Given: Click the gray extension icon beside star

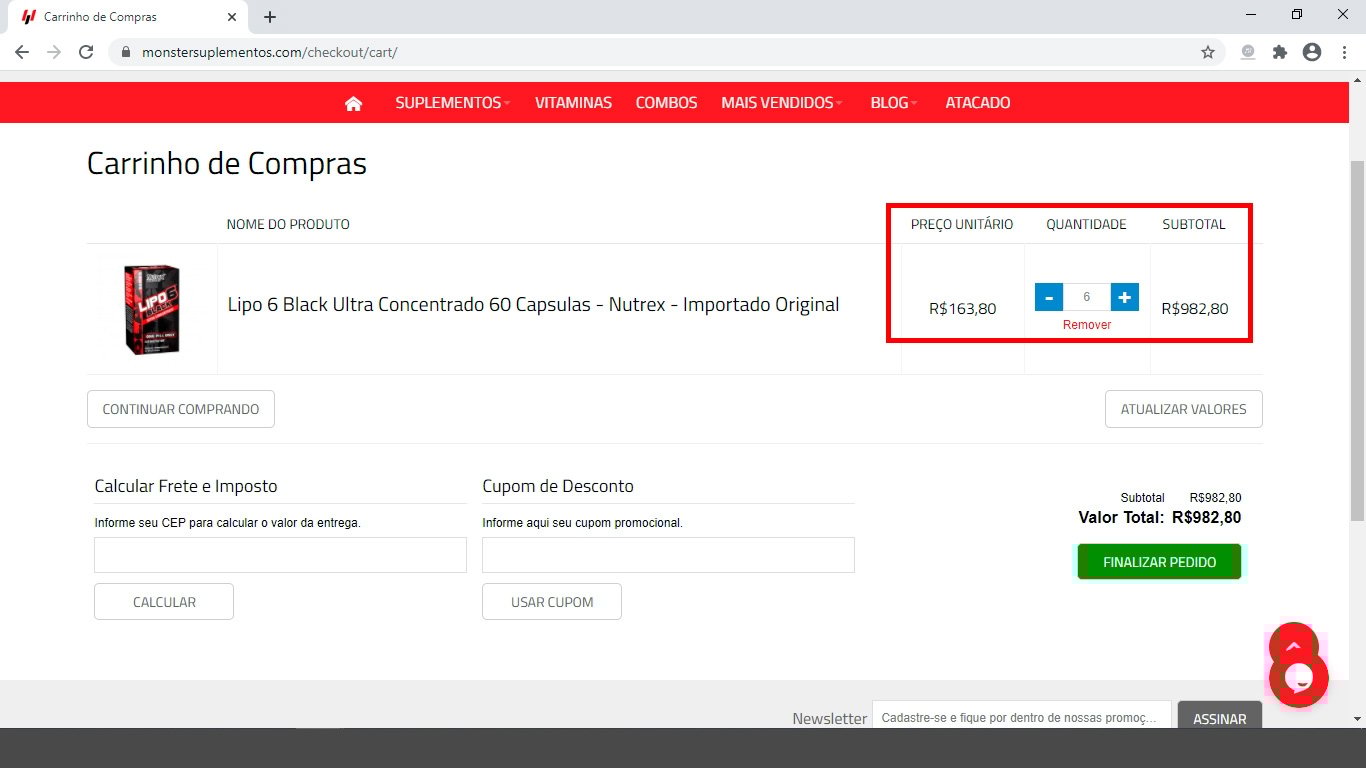Looking at the screenshot, I should click(x=1248, y=52).
